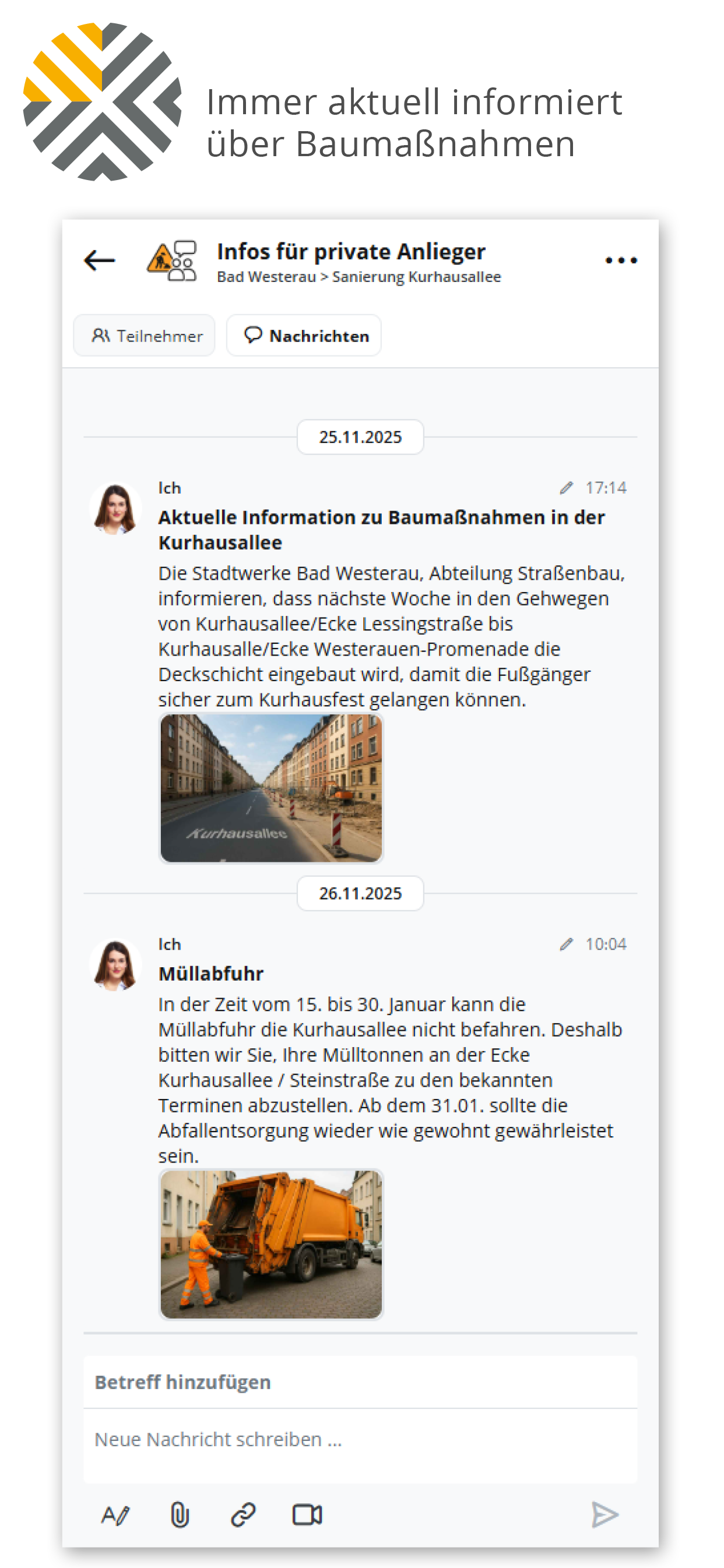Screen dimensions: 724x1568
Task: Click the Betreff hinzufügen subject field
Action: 359,1382
